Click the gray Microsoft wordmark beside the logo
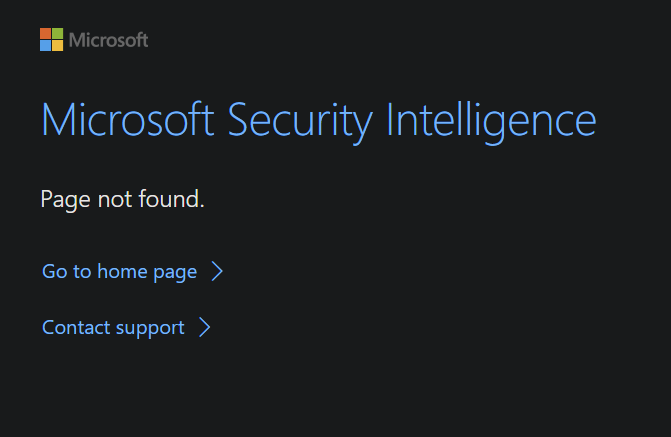Image resolution: width=671 pixels, height=437 pixels. (108, 40)
